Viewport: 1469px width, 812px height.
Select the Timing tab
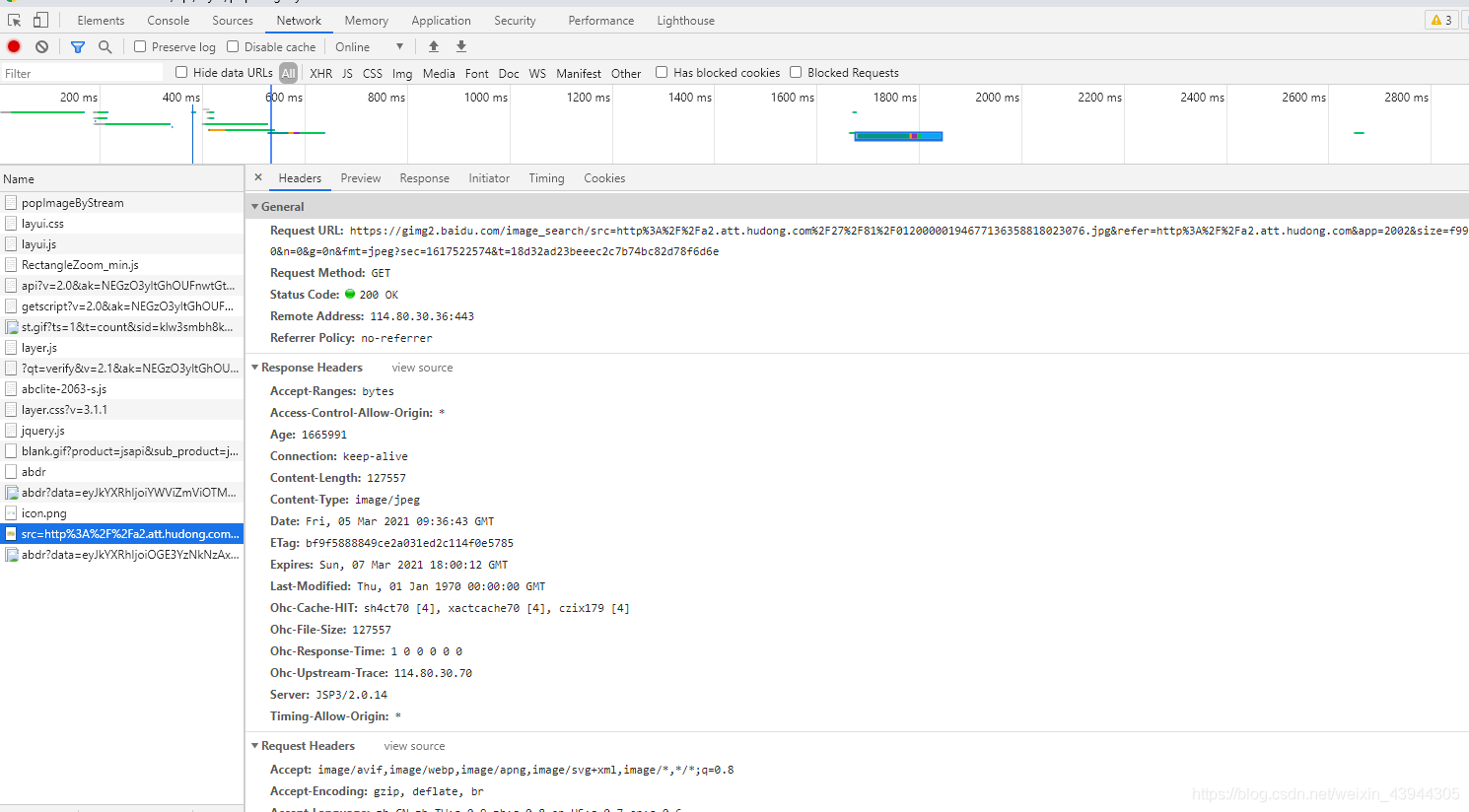[x=546, y=178]
